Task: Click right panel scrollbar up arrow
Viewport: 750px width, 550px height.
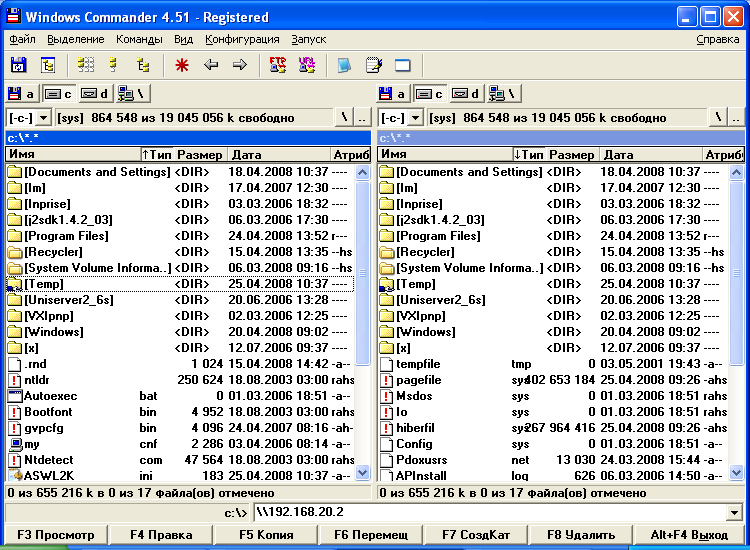Action: pyautogui.click(x=736, y=172)
